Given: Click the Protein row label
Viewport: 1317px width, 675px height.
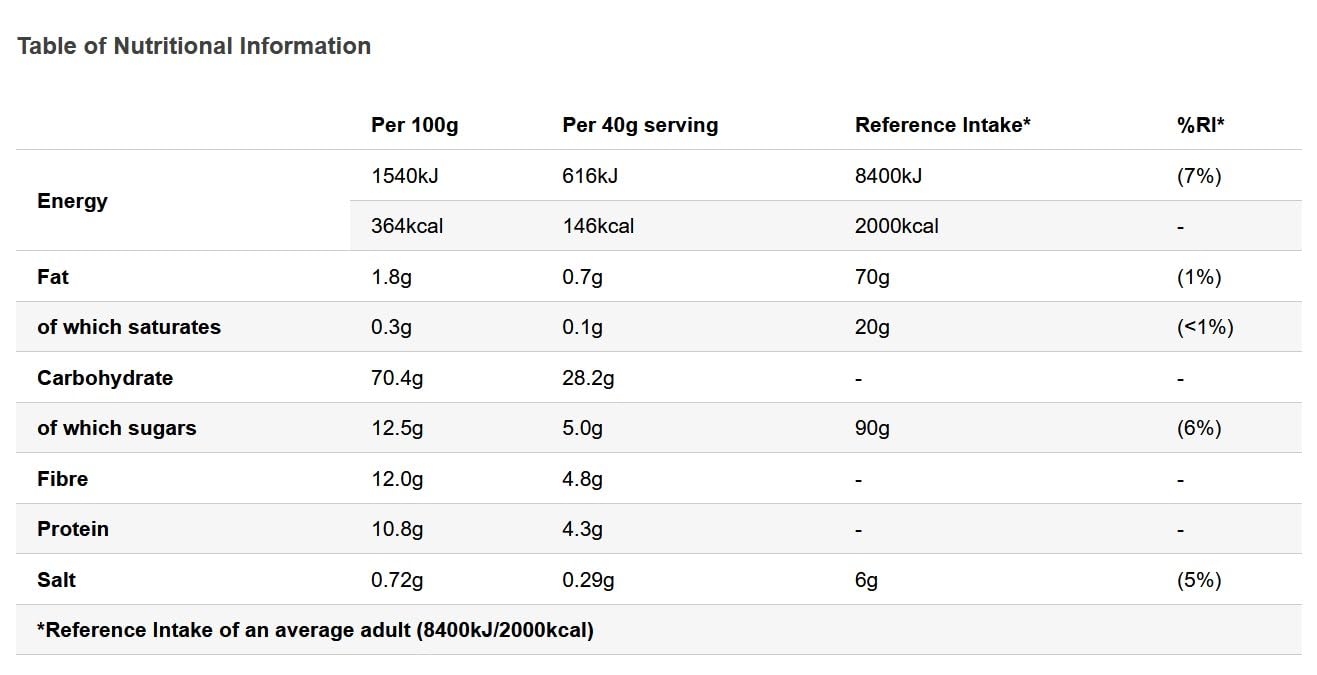Looking at the screenshot, I should 73,529.
